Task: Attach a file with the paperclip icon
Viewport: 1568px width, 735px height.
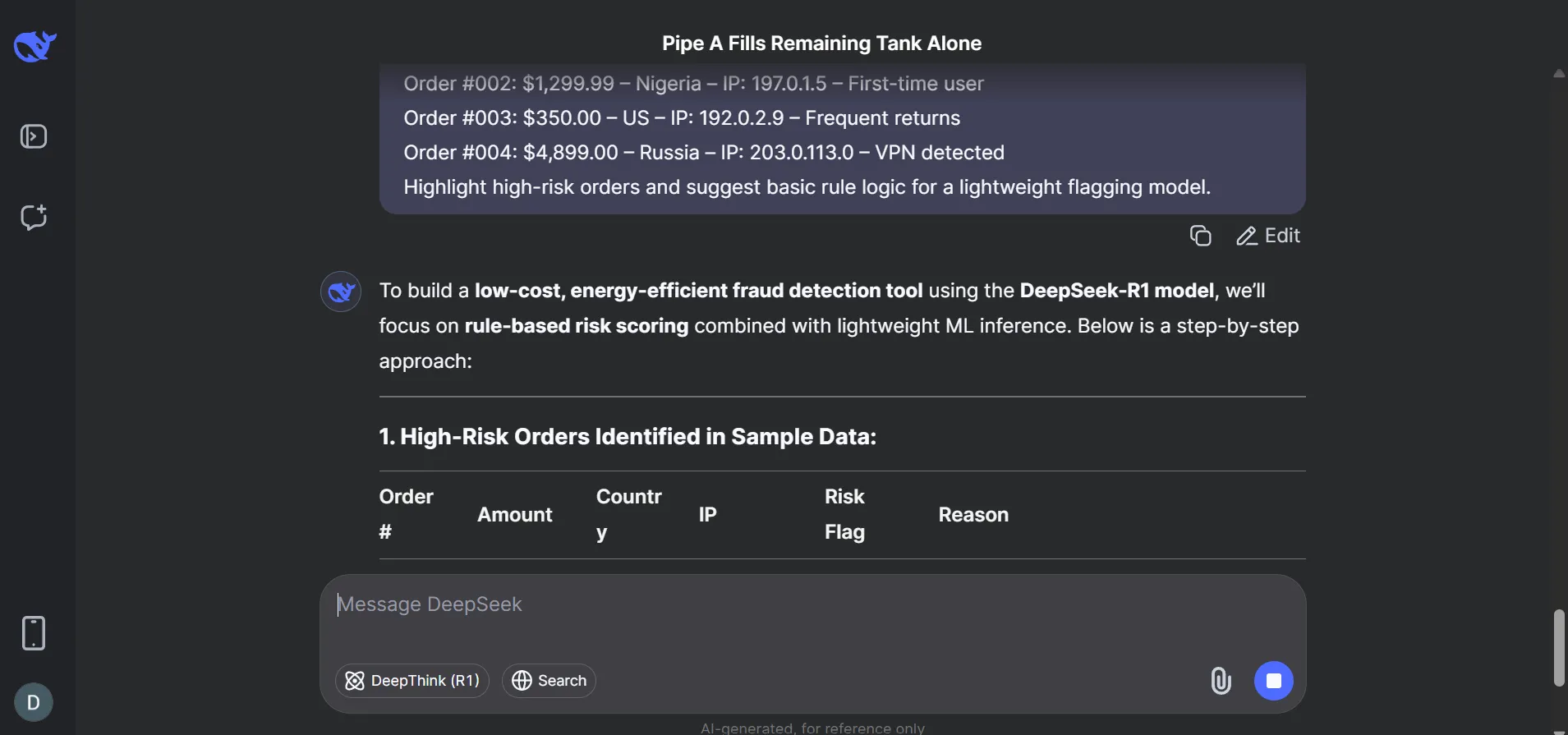Action: [1221, 681]
